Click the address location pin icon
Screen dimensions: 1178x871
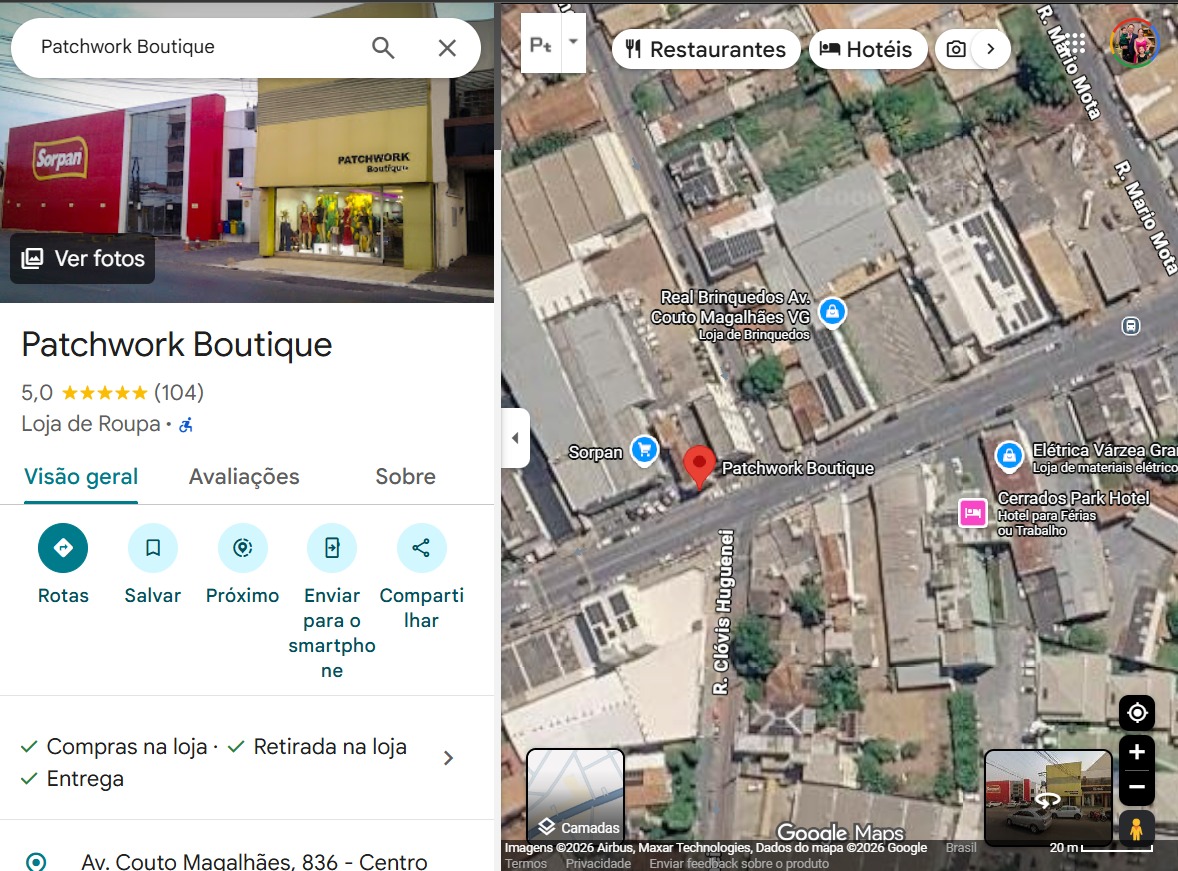35,861
